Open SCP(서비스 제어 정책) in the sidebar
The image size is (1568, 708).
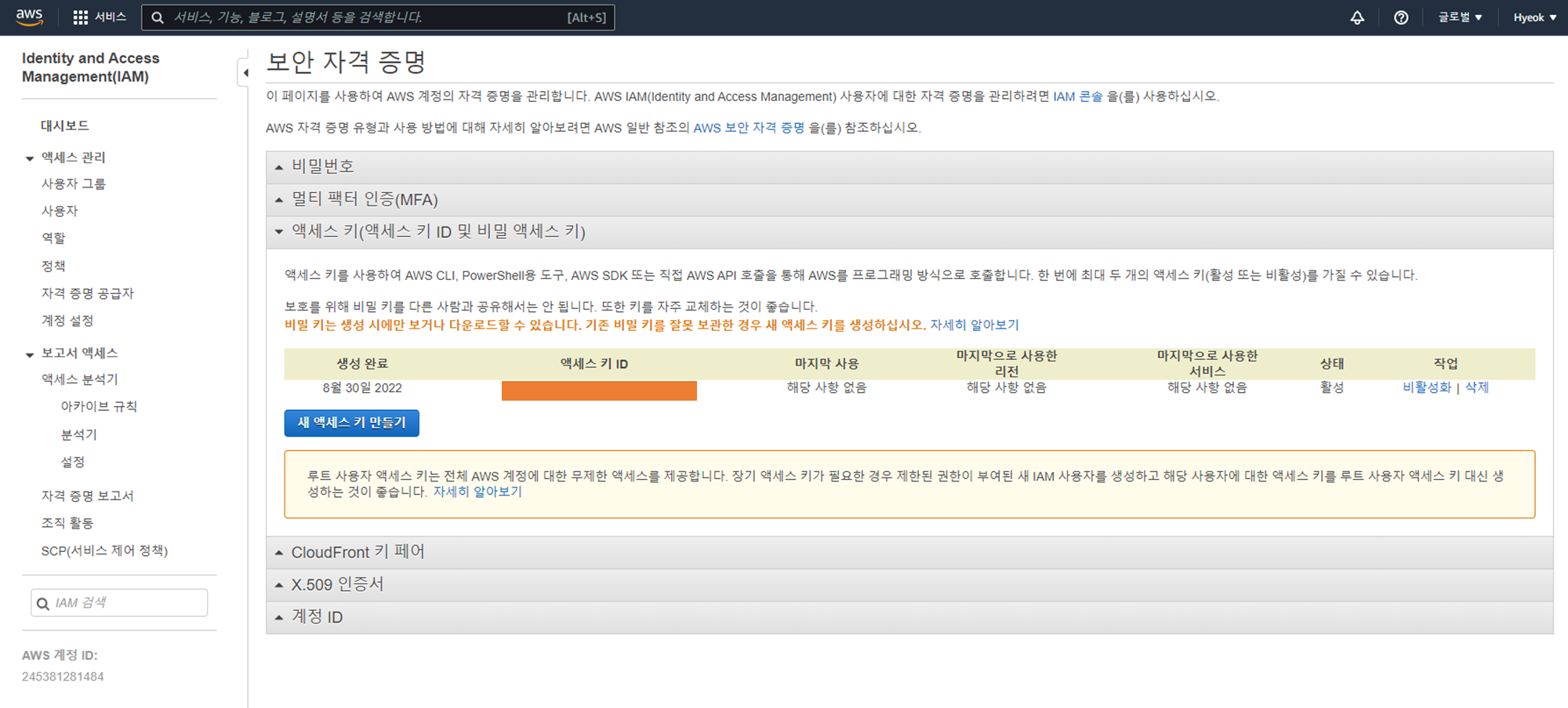[x=104, y=550]
